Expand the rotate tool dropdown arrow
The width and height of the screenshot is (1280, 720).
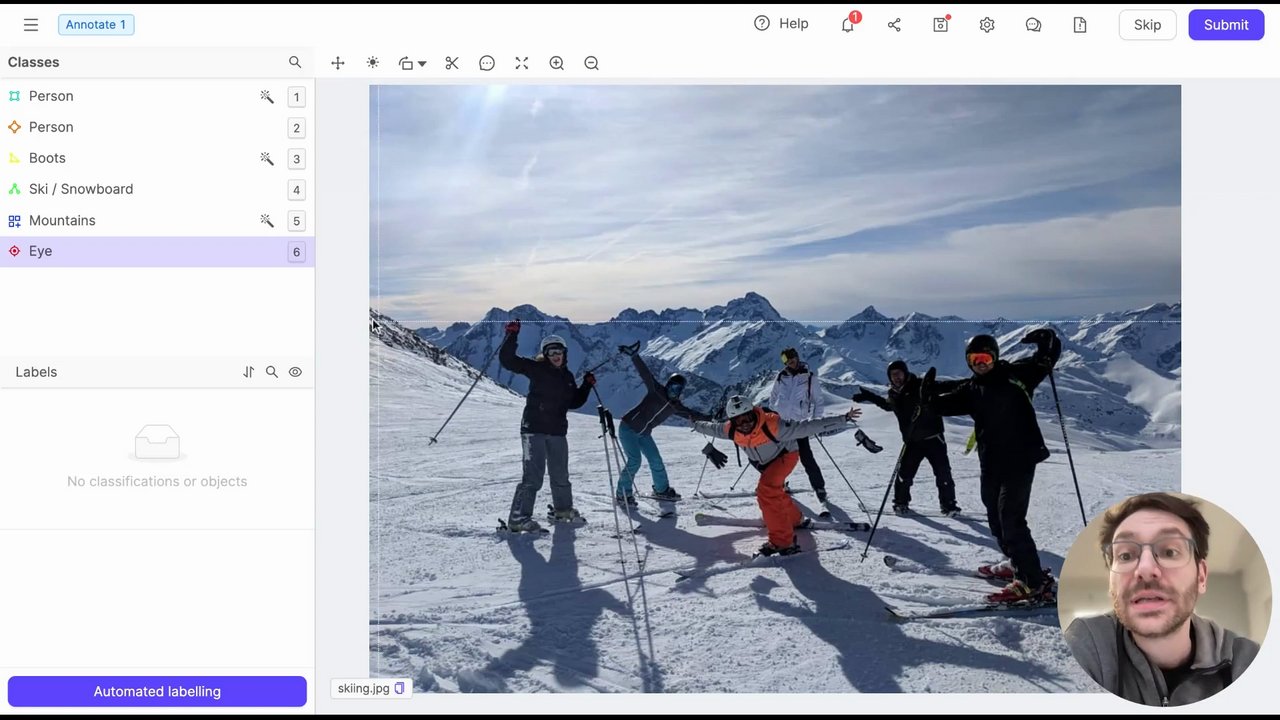click(422, 64)
